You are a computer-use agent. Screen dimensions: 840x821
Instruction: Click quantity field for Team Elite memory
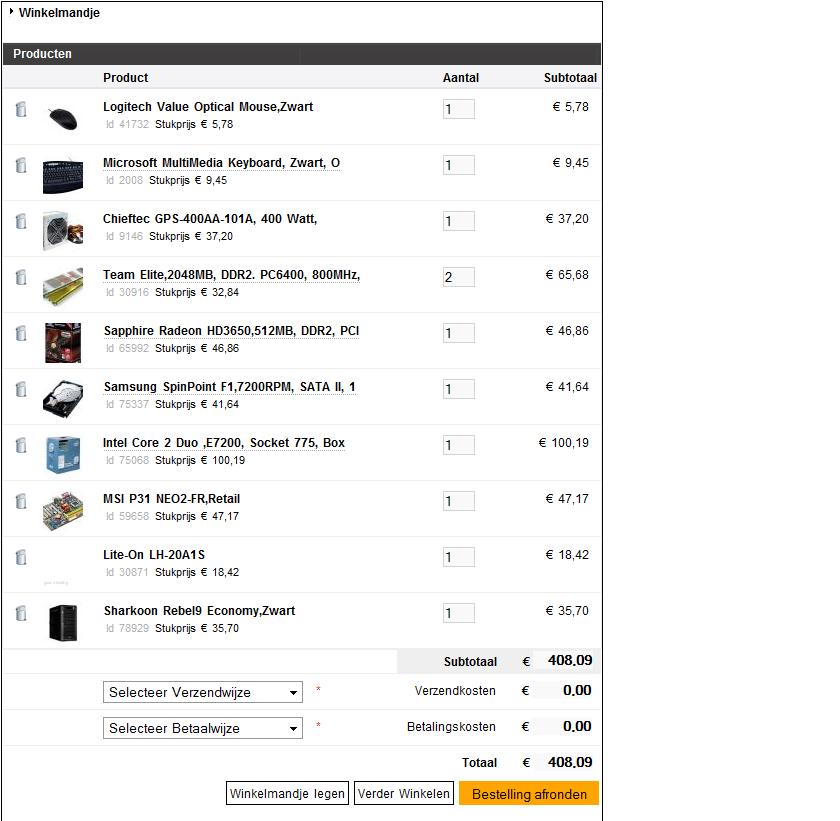459,277
